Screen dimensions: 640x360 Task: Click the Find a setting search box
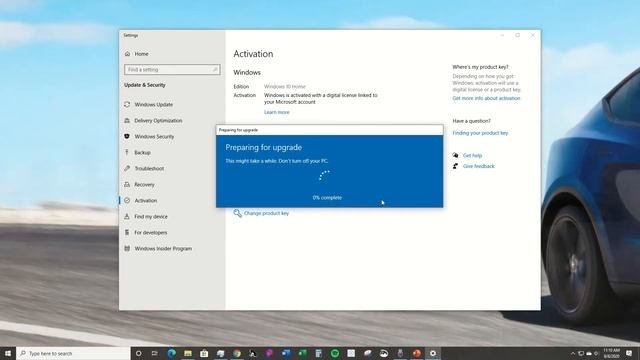172,70
